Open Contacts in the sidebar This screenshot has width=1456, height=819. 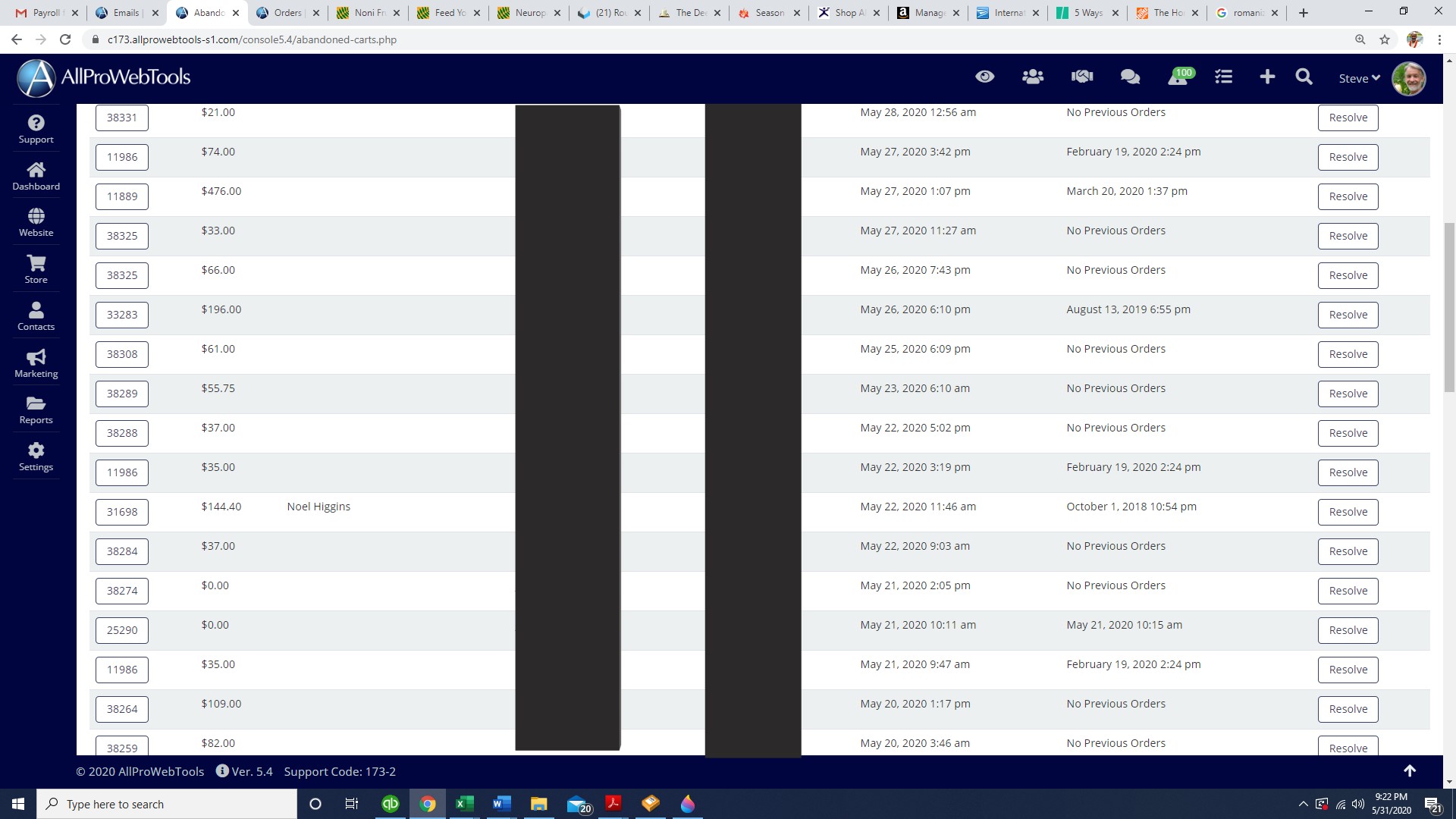(36, 317)
